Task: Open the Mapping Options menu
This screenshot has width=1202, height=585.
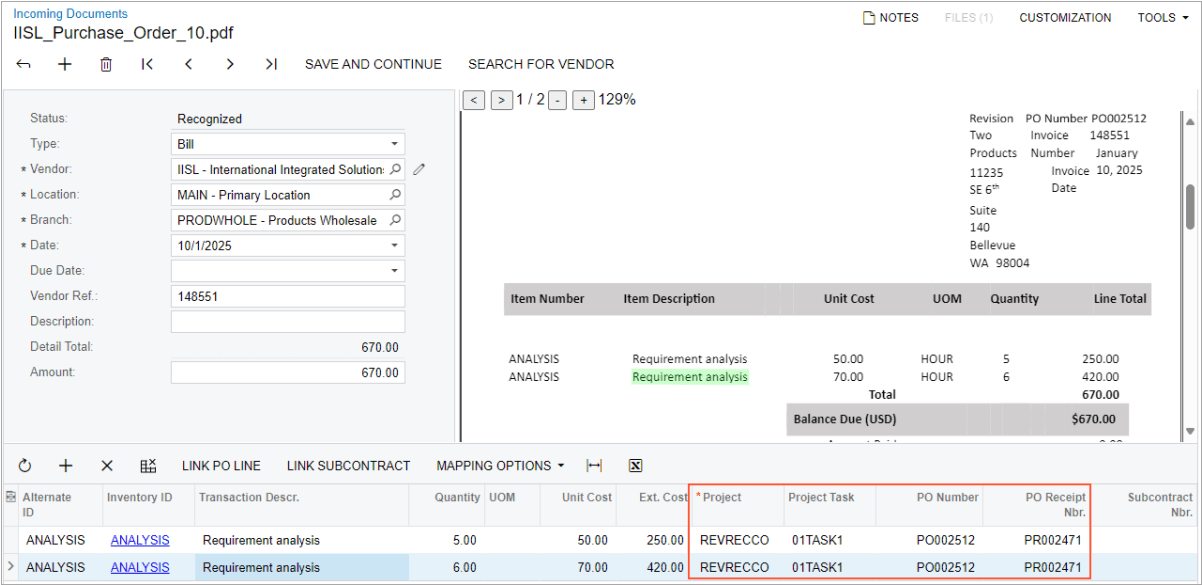Action: (x=500, y=466)
